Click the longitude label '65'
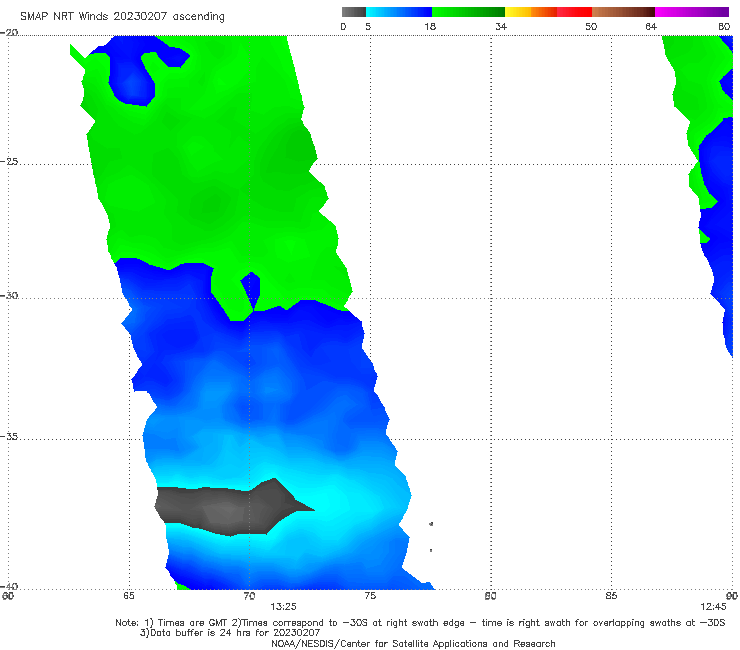Screen dimensions: 740x650 tap(129, 596)
